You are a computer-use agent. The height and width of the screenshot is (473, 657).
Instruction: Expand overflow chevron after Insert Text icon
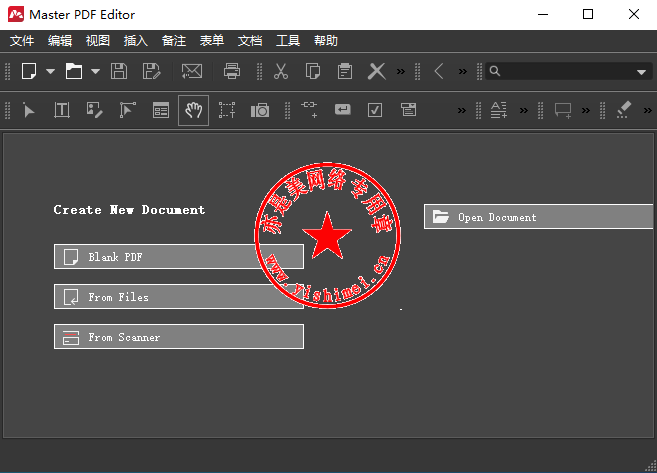pos(524,111)
